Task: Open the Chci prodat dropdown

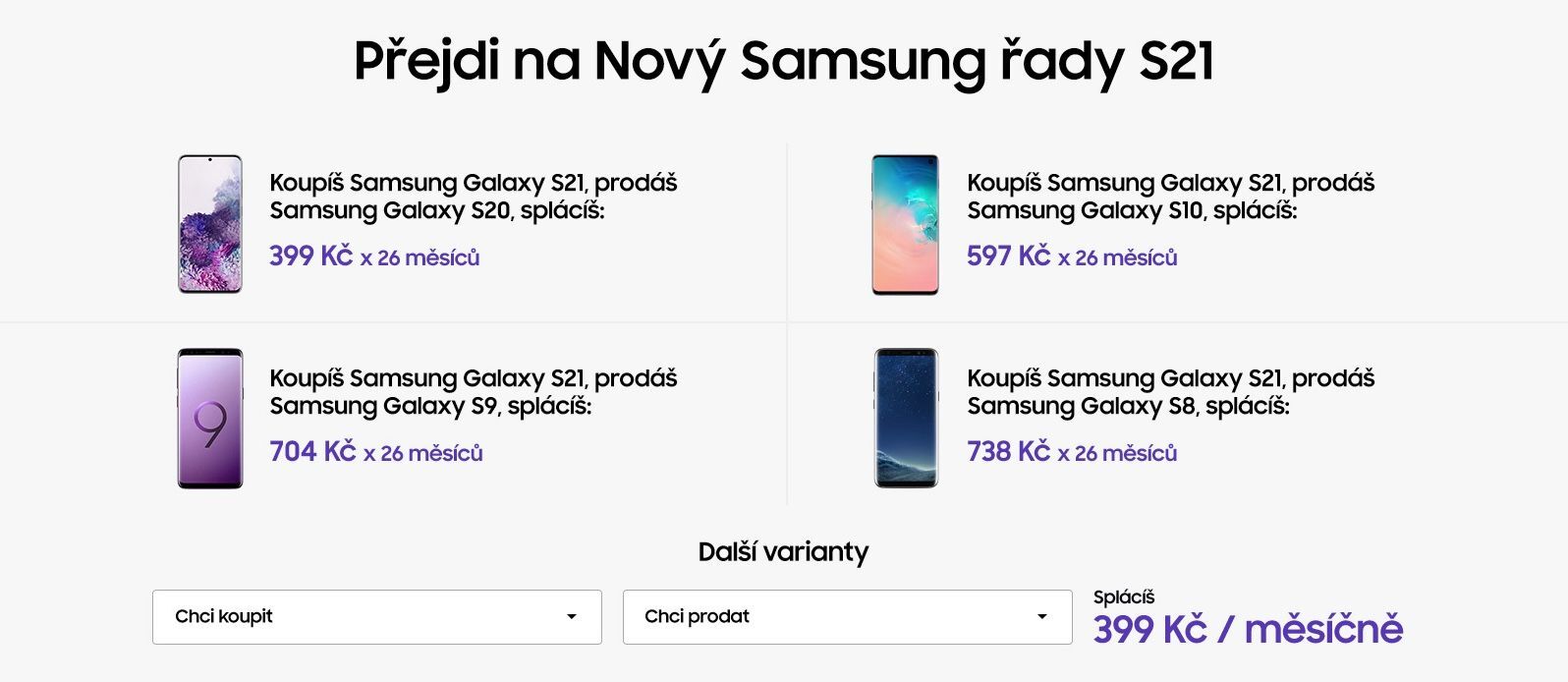Action: click(847, 617)
